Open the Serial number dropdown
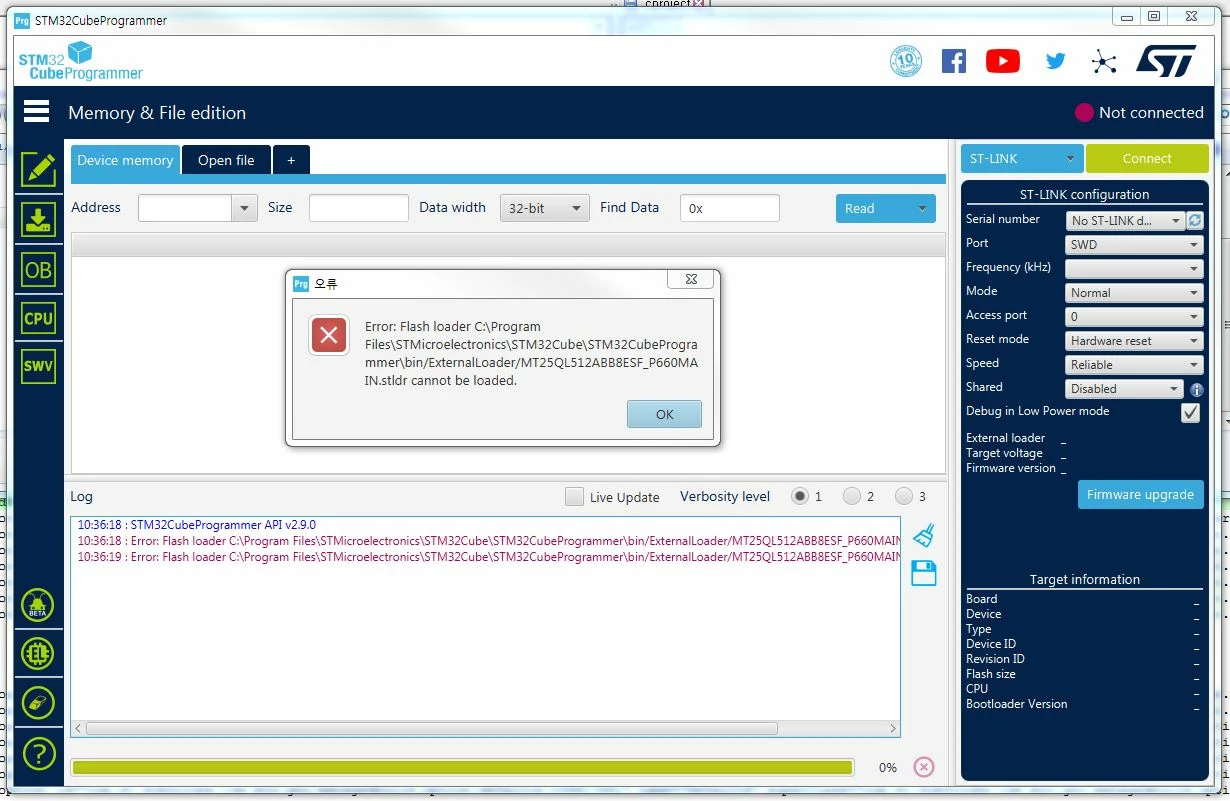 click(1125, 220)
